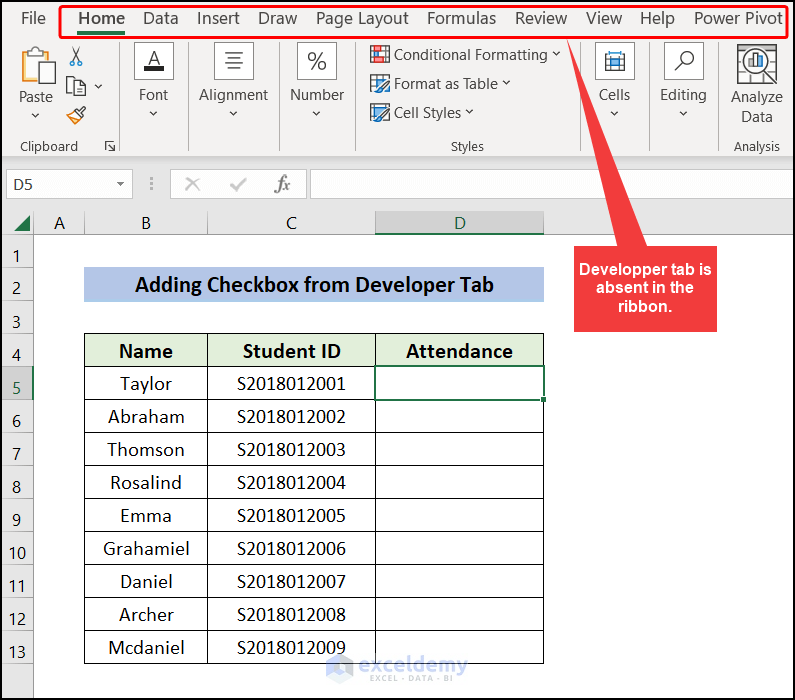Select the Format Painter brush icon
Image resolution: width=795 pixels, height=700 pixels.
[x=76, y=115]
